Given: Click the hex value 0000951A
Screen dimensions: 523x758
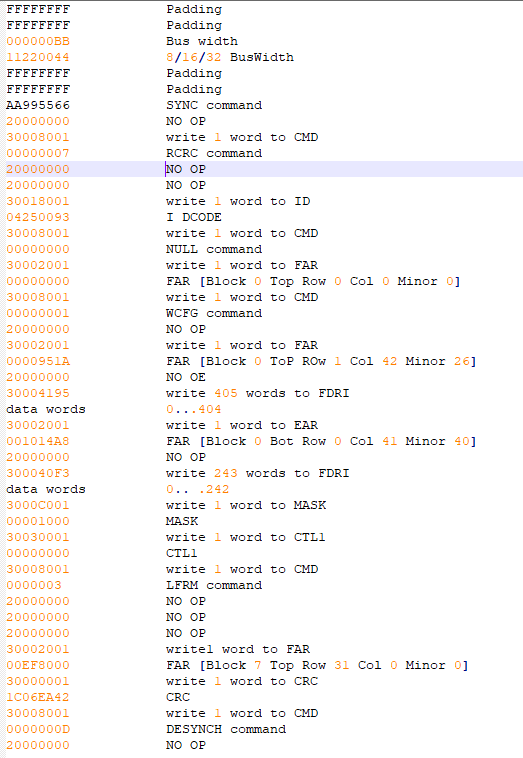Looking at the screenshot, I should [38, 361].
